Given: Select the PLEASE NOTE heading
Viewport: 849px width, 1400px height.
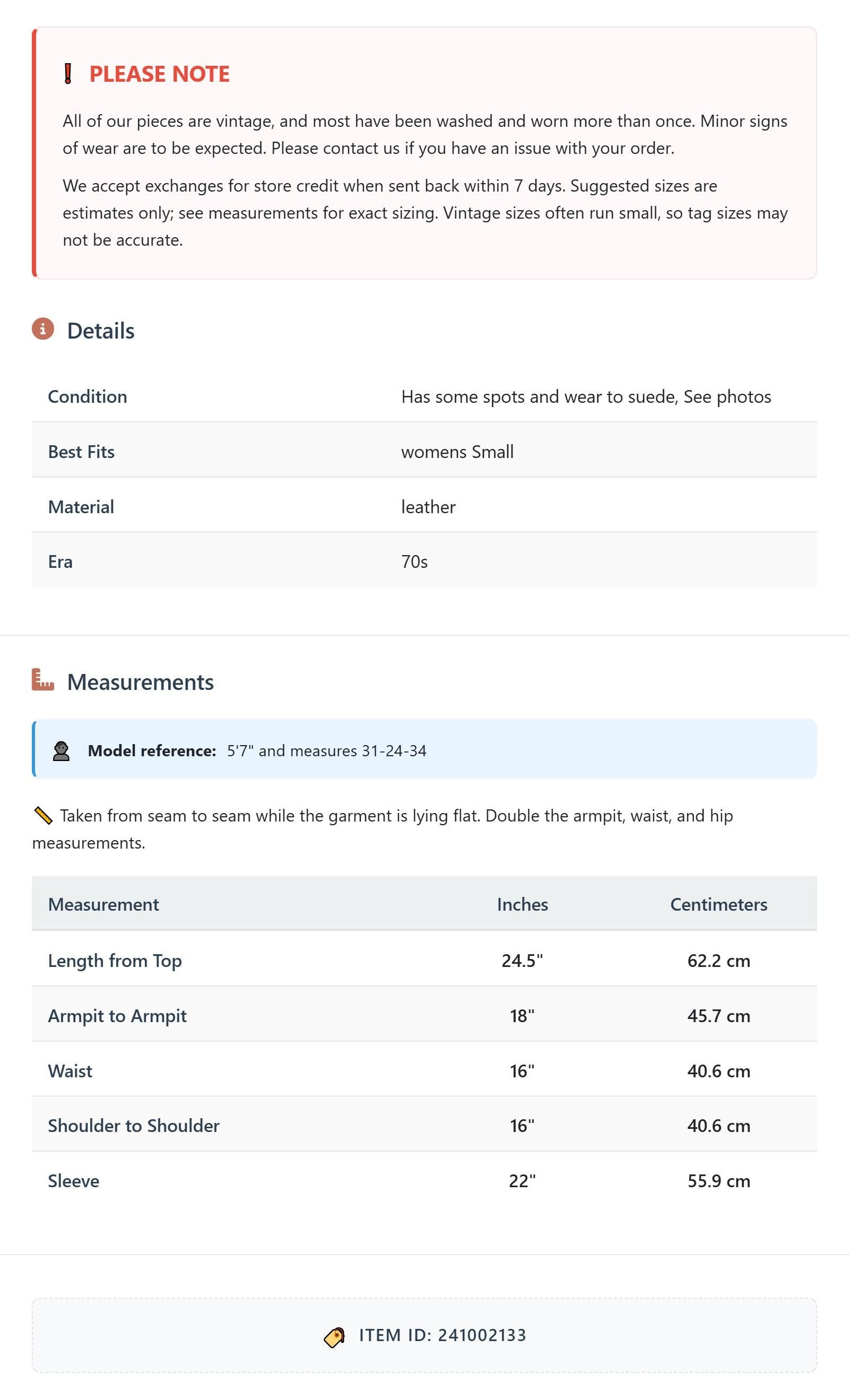Looking at the screenshot, I should pyautogui.click(x=159, y=74).
